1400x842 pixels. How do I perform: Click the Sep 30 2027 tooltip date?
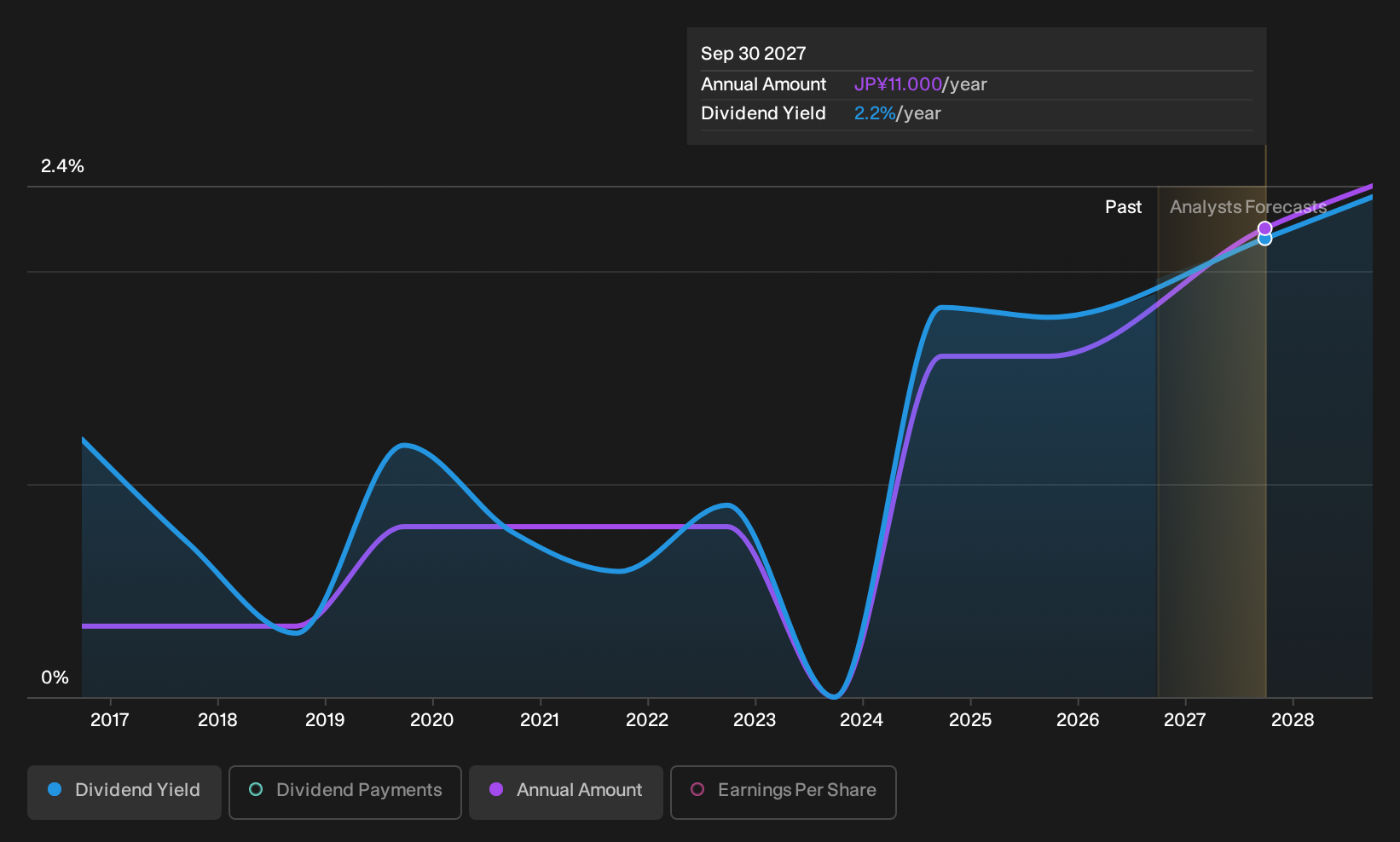(x=753, y=54)
